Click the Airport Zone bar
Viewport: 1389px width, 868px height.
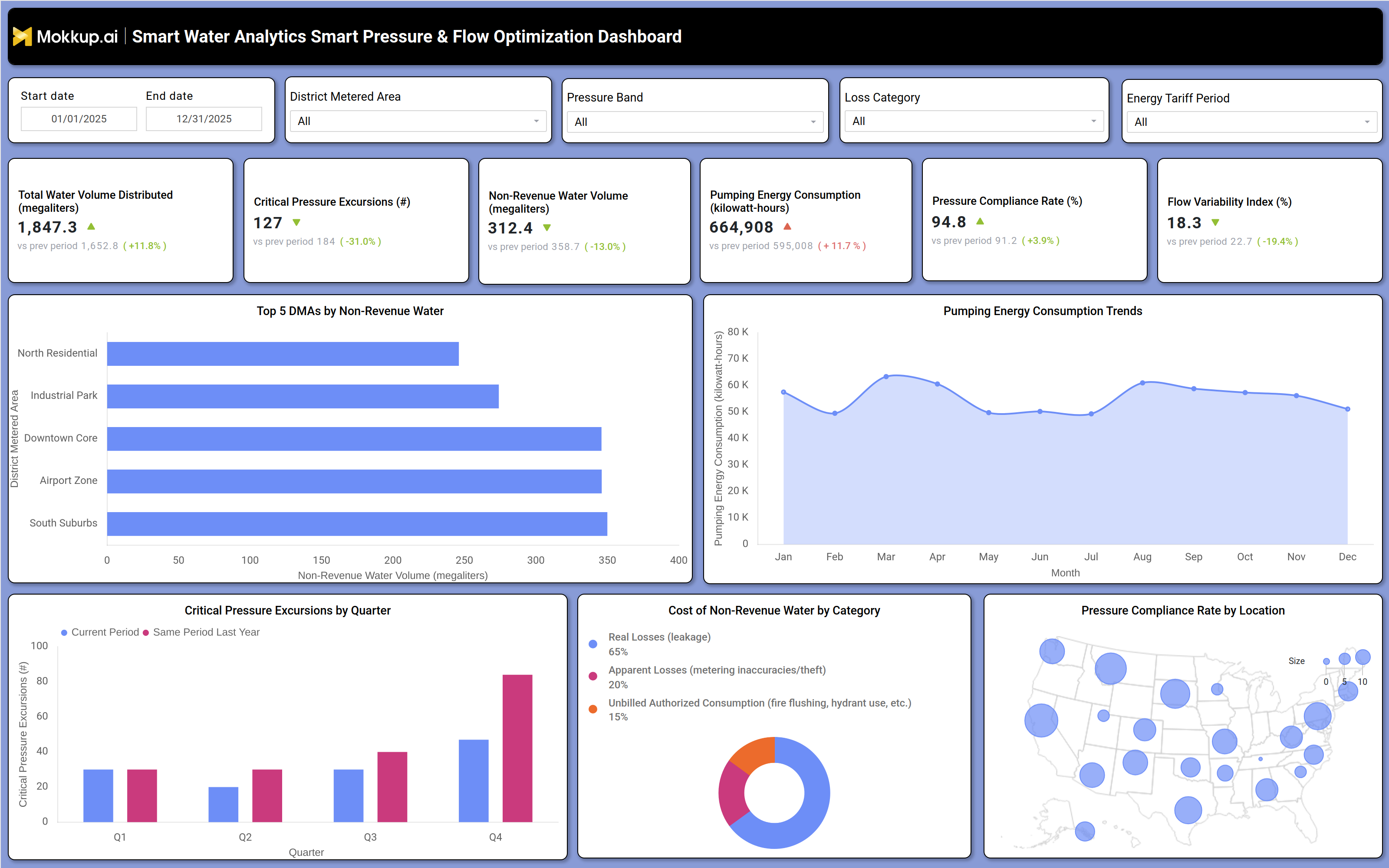click(354, 481)
